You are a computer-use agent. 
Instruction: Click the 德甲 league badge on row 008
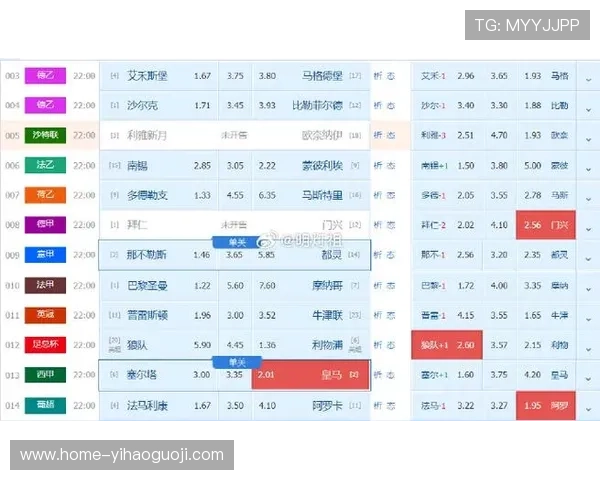click(x=45, y=225)
